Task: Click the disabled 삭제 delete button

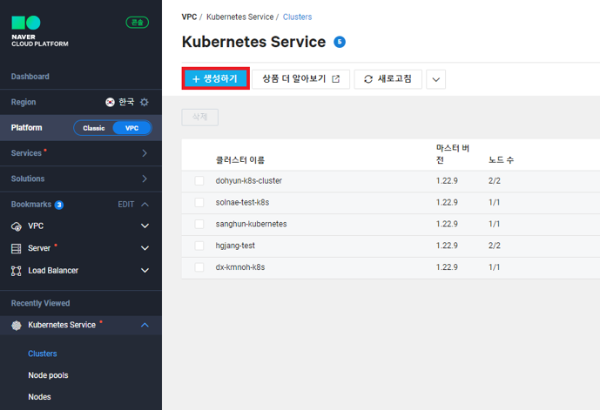Action: (200, 117)
